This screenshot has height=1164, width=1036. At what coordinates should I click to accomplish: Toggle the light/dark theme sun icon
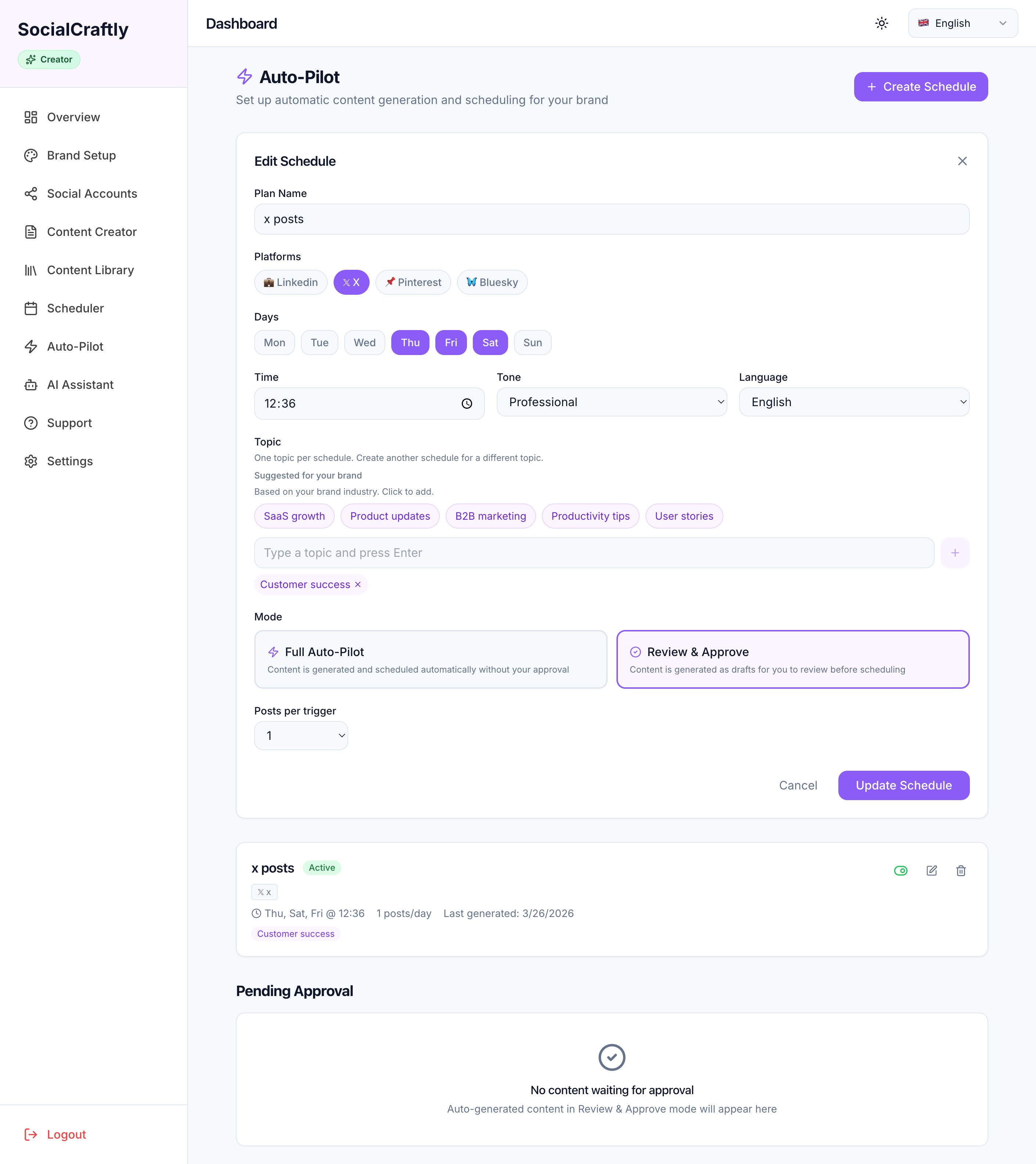tap(881, 24)
